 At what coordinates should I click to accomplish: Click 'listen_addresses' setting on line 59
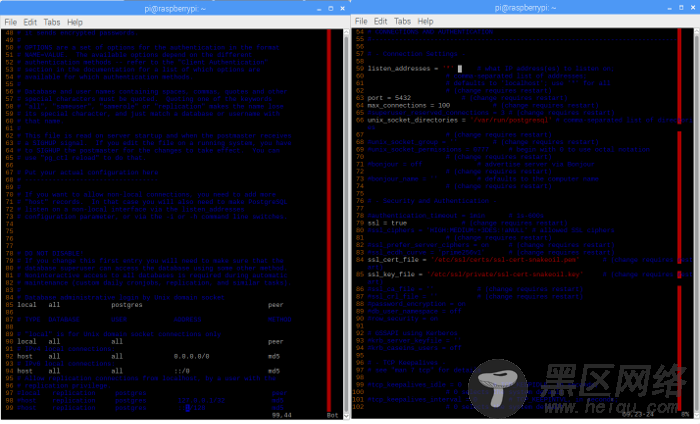(x=399, y=68)
